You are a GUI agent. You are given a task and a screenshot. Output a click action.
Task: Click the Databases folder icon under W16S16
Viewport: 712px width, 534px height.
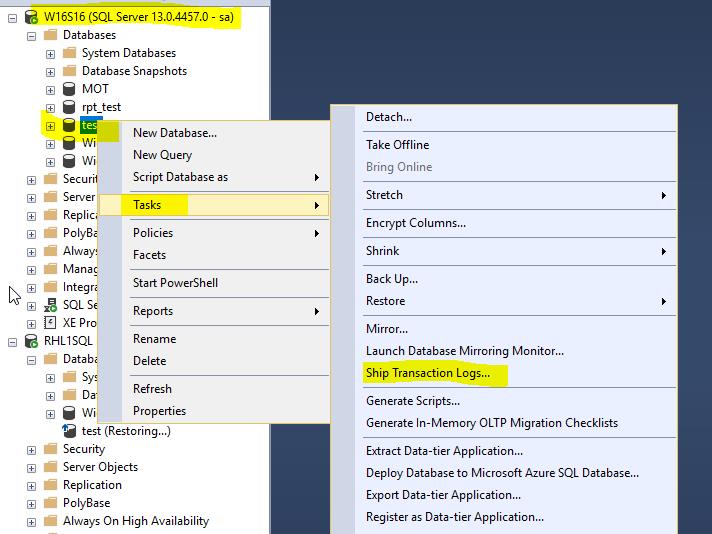pyautogui.click(x=50, y=35)
